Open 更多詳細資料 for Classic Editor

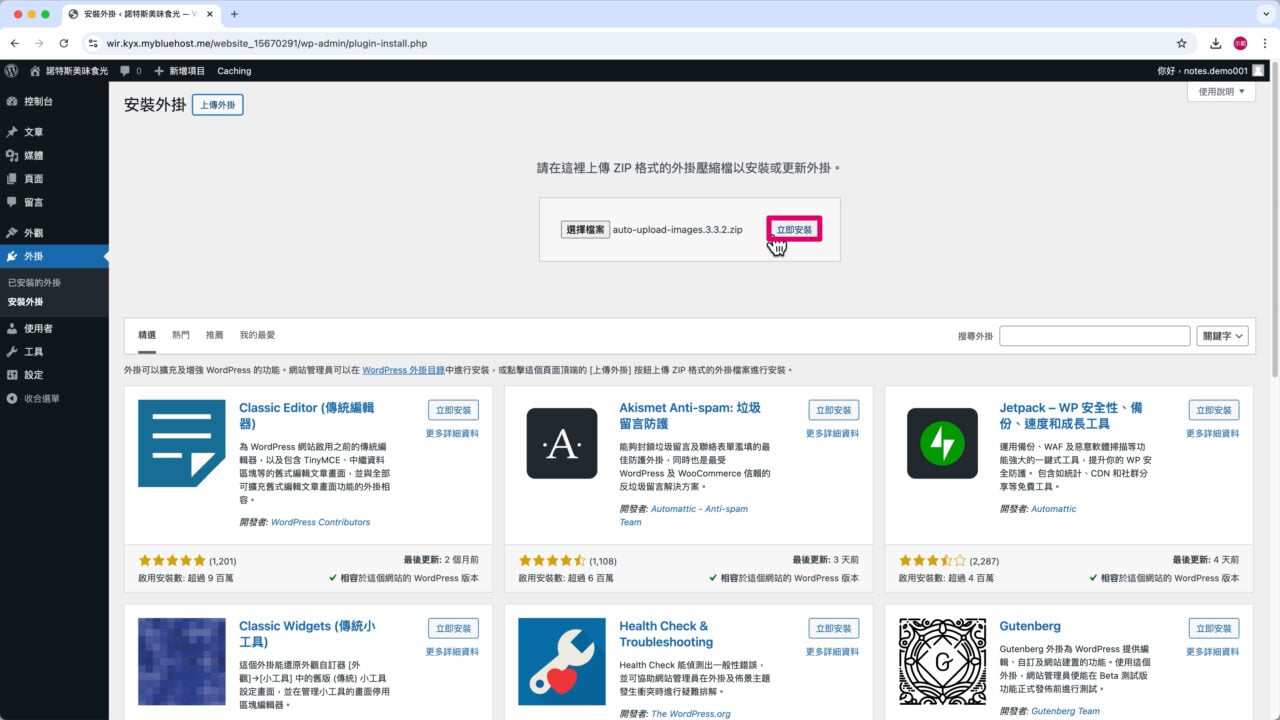tap(452, 434)
